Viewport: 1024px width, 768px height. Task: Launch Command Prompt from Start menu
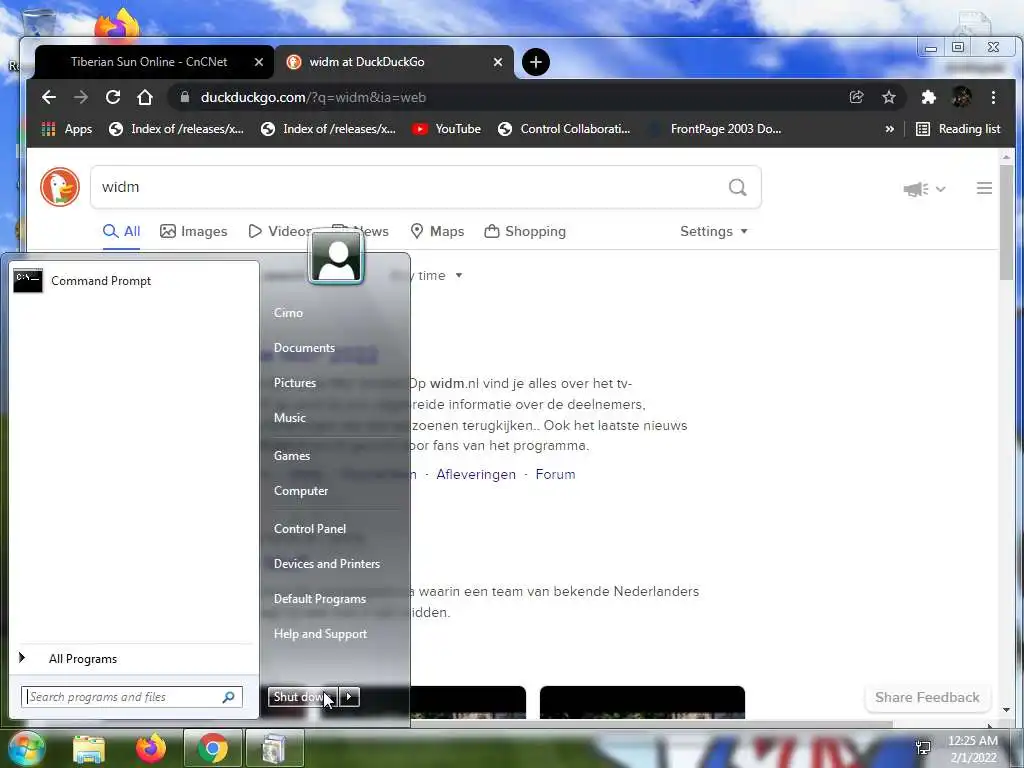tap(134, 281)
